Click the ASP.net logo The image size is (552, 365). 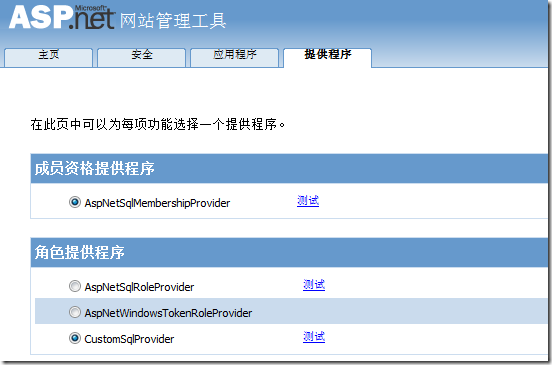pyautogui.click(x=62, y=17)
